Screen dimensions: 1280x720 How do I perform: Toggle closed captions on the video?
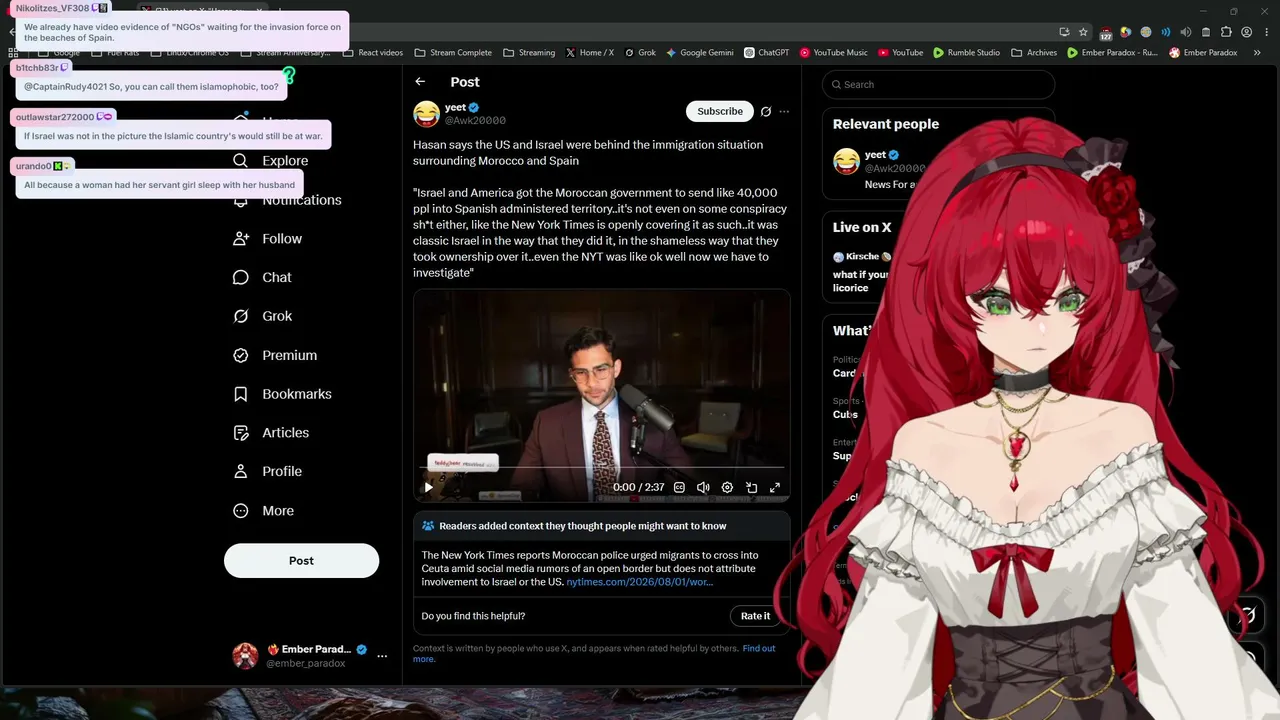click(x=679, y=487)
